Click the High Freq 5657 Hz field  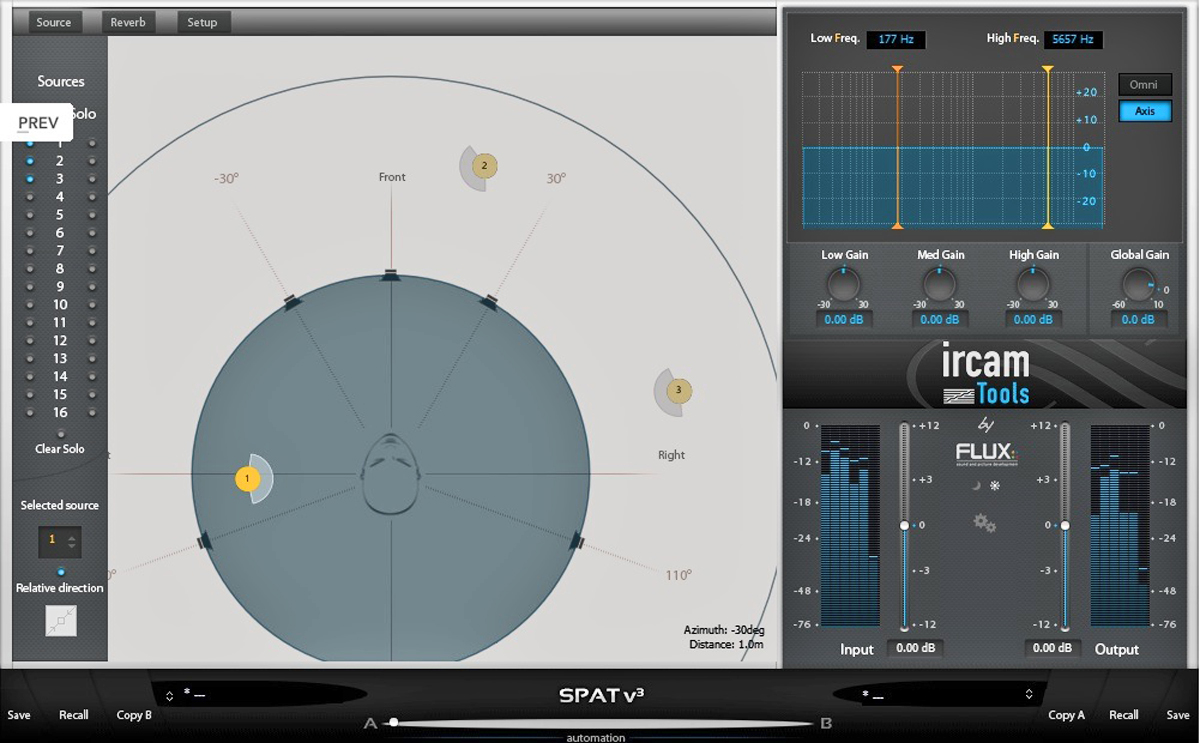(1073, 40)
